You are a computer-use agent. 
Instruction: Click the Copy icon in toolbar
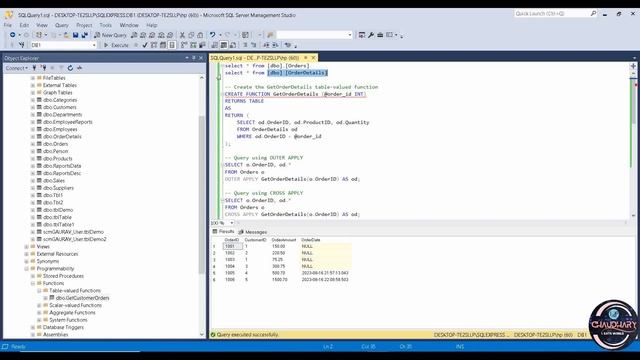[x=191, y=35]
